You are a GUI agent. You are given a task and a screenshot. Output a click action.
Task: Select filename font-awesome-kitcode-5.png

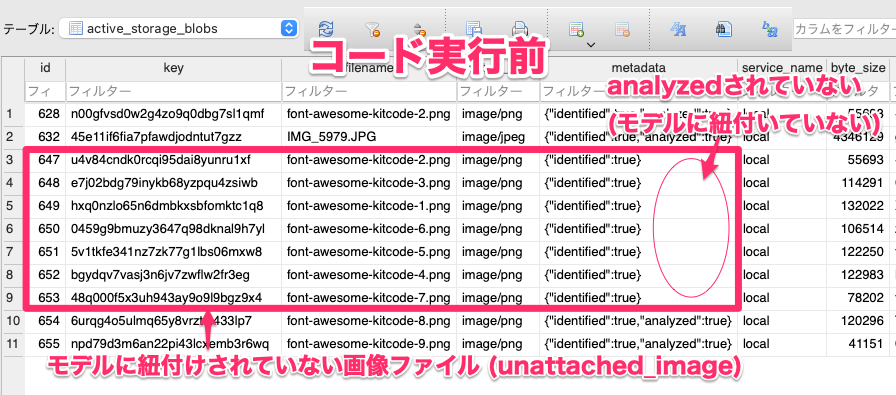coord(369,252)
